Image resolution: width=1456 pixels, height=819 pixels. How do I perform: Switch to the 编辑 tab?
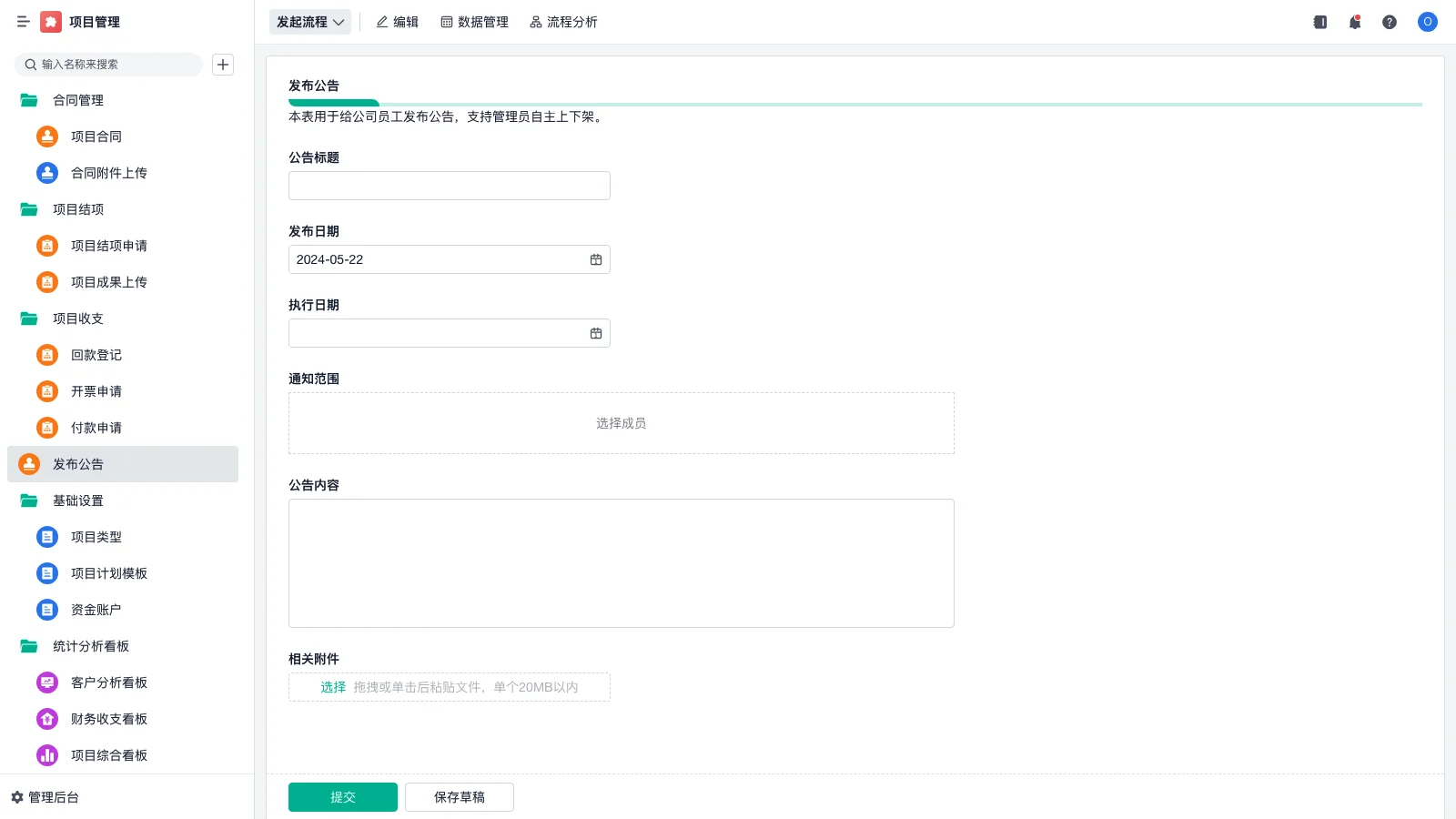tap(398, 22)
